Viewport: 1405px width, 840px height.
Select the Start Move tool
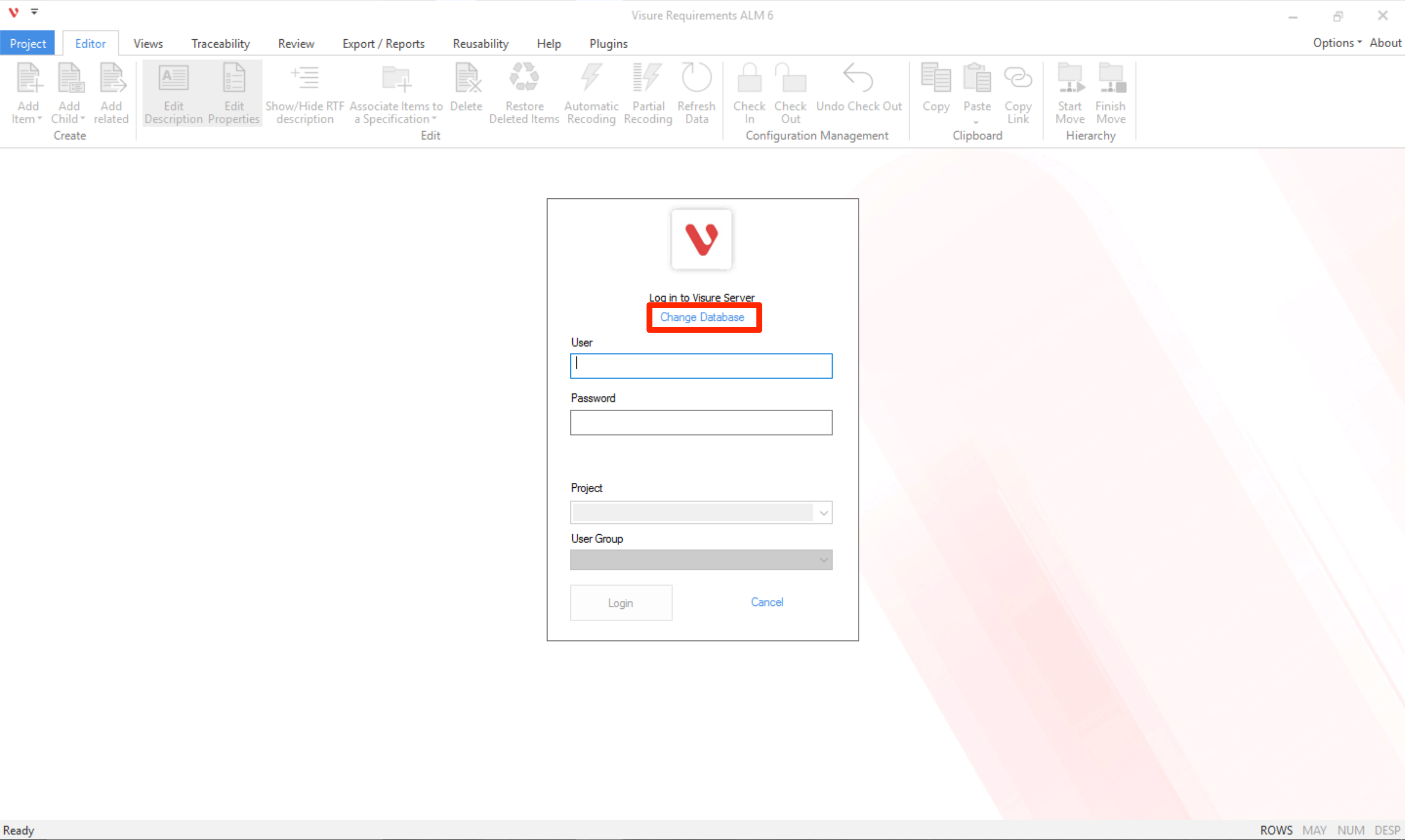(1069, 93)
